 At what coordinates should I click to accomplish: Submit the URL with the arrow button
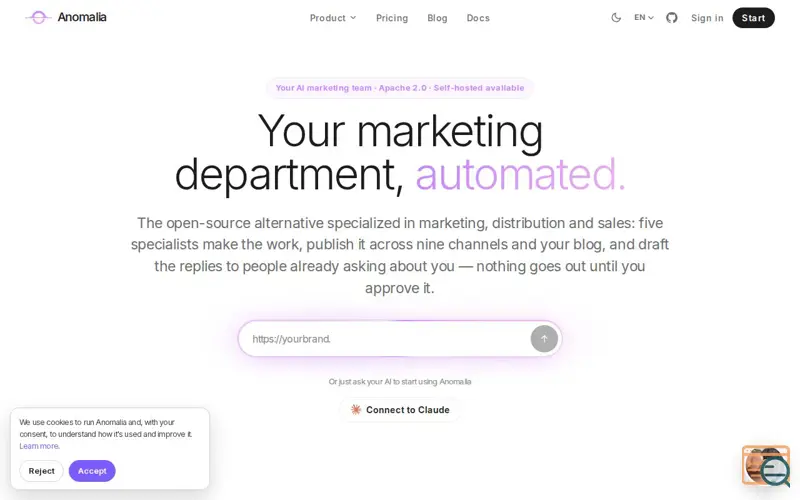pos(544,339)
